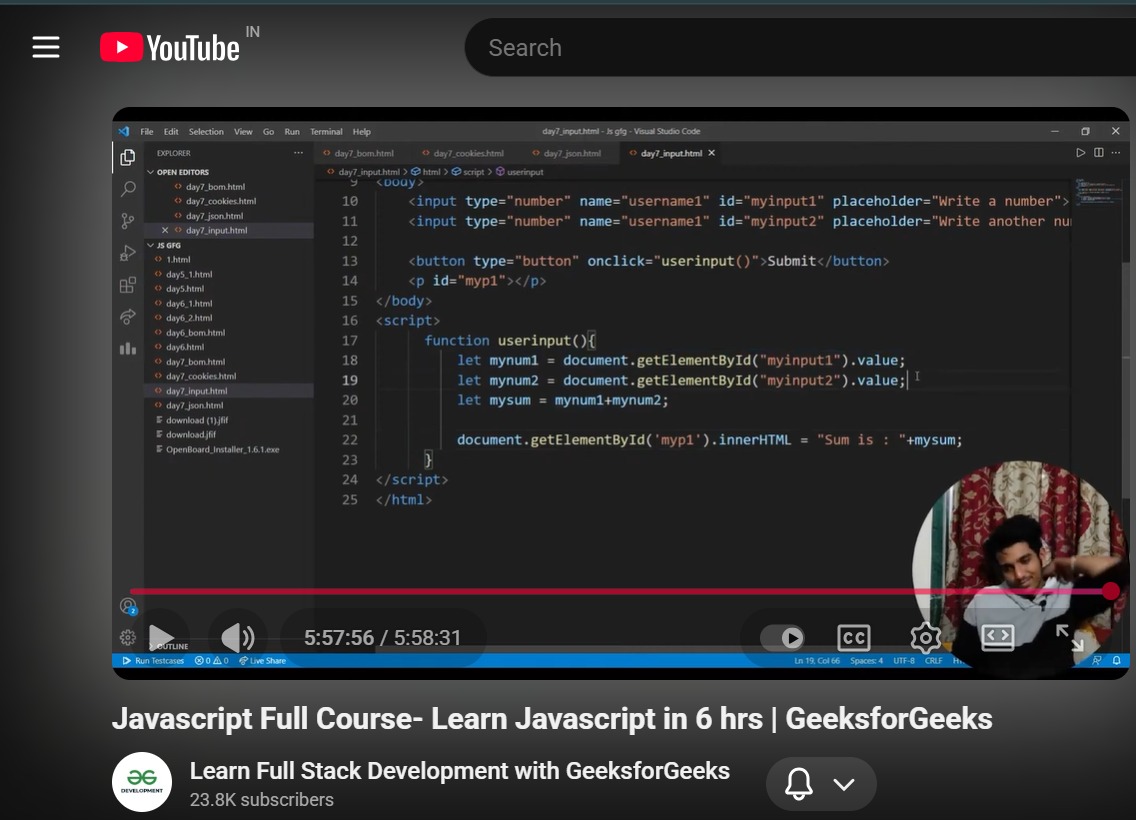Open VS Code Accounts icon
This screenshot has width=1136, height=820.
point(128,606)
